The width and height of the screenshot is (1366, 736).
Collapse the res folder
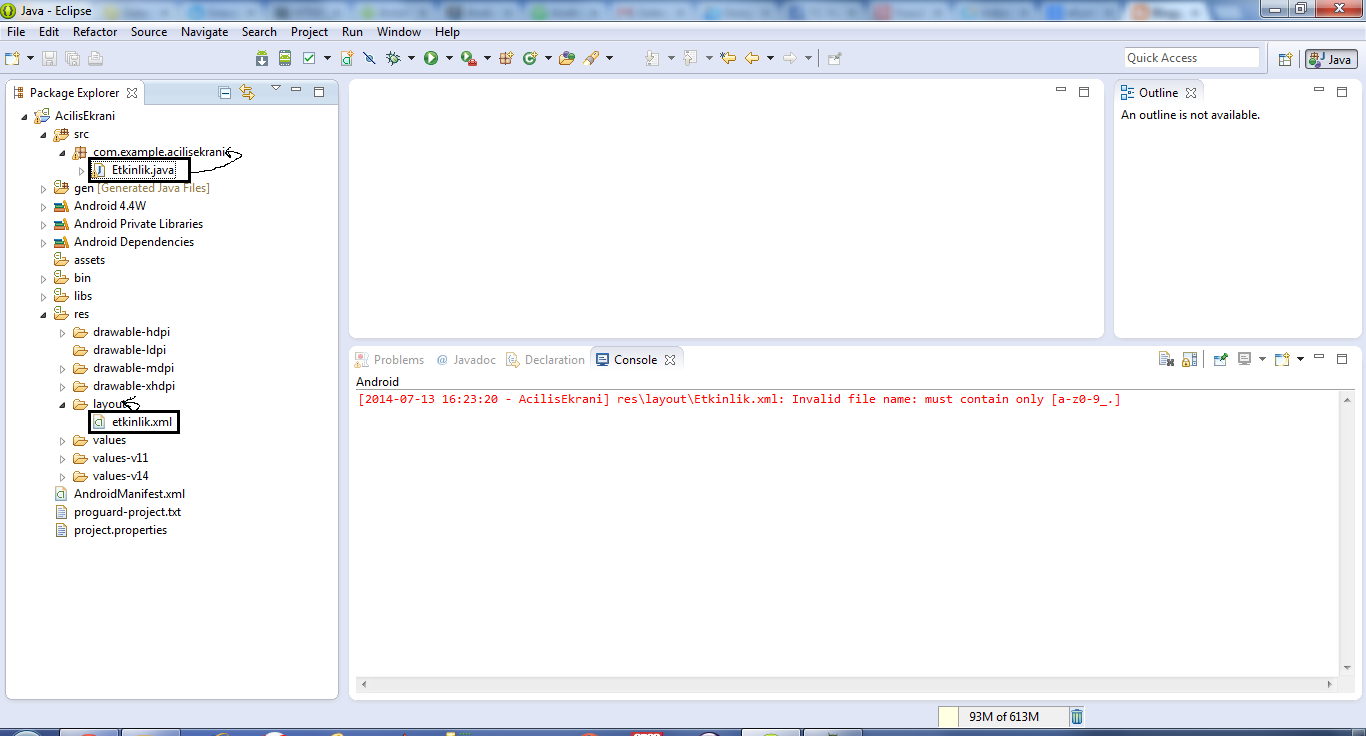(43, 314)
